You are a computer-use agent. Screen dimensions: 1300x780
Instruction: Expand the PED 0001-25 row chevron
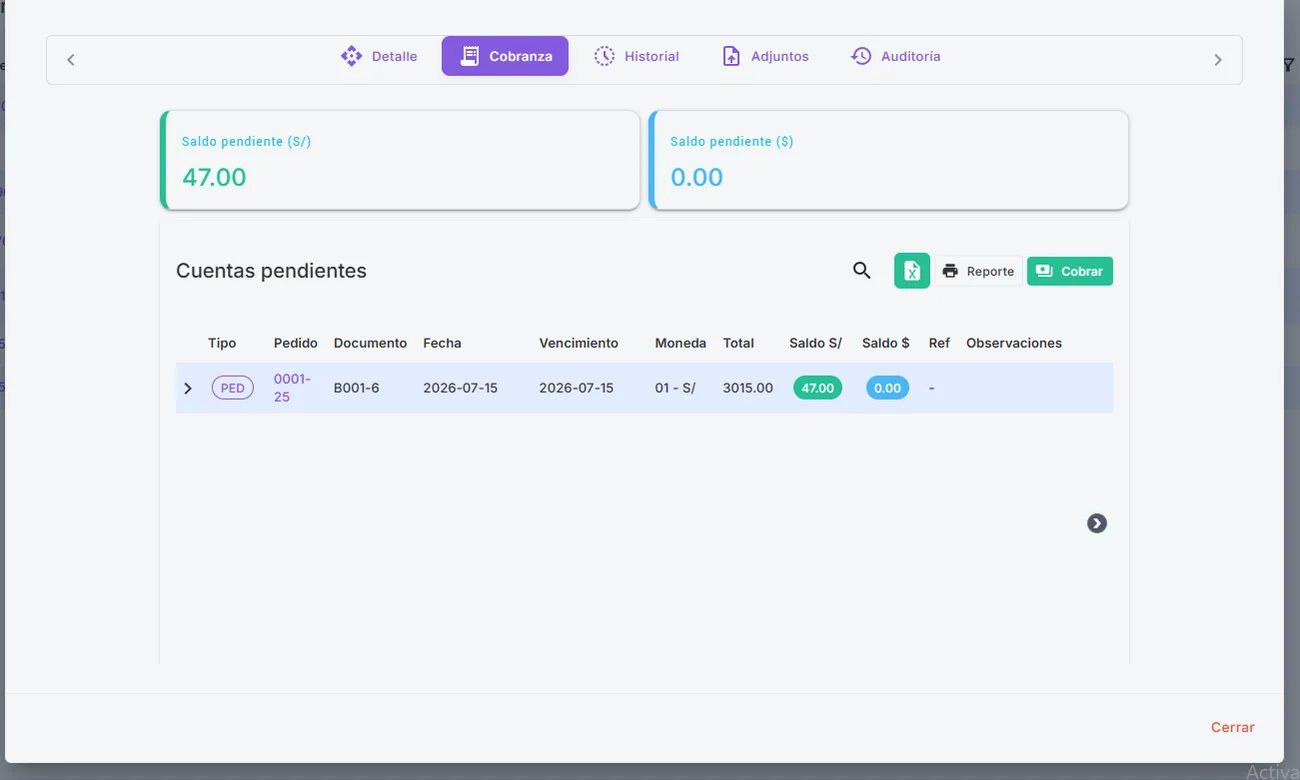(x=188, y=388)
